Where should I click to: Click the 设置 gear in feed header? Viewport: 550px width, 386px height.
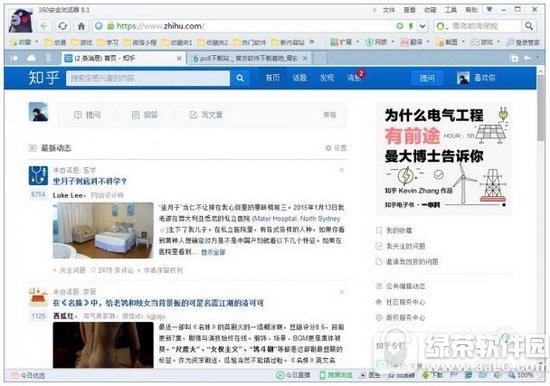tap(336, 148)
